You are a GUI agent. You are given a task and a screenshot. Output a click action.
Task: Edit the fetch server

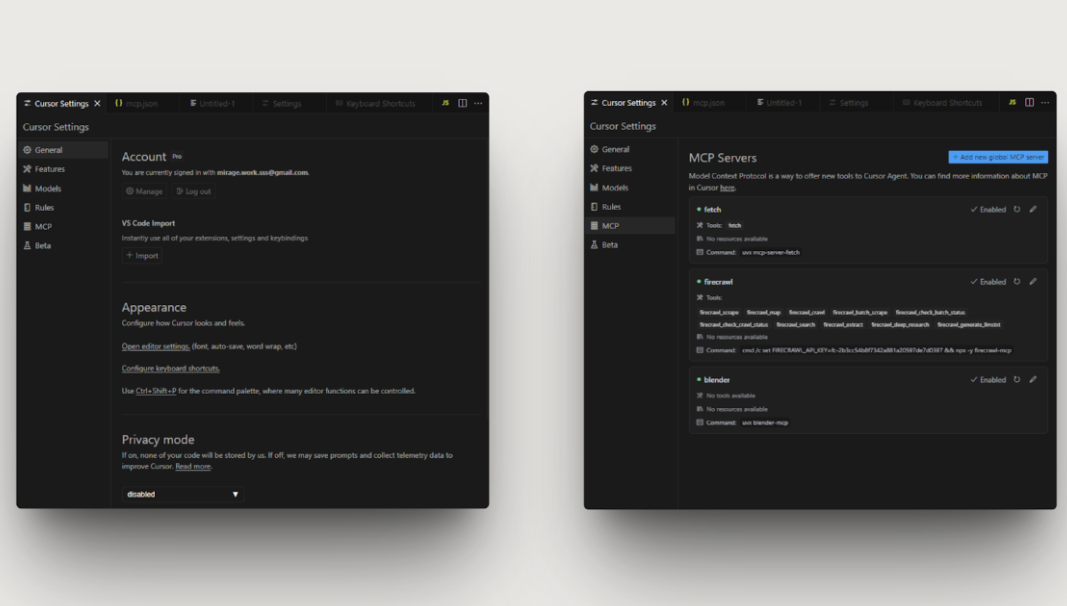1033,209
